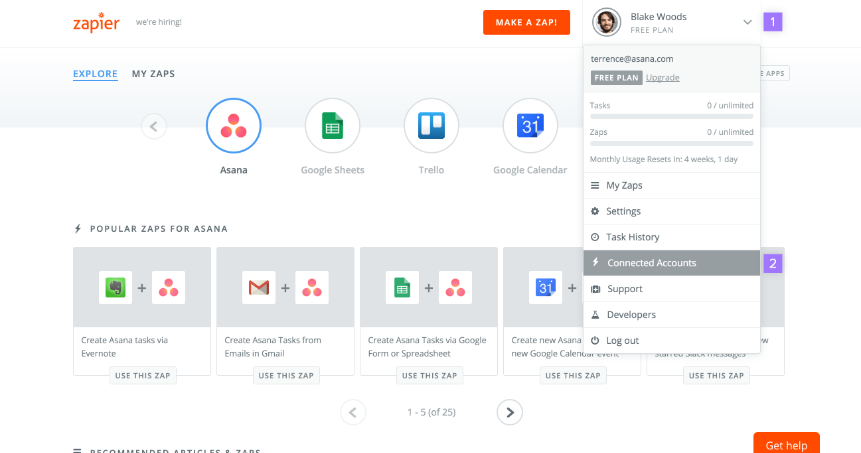Click Google Sheets icon in third zap card
Viewport: 861px width, 453px height.
(x=402, y=287)
